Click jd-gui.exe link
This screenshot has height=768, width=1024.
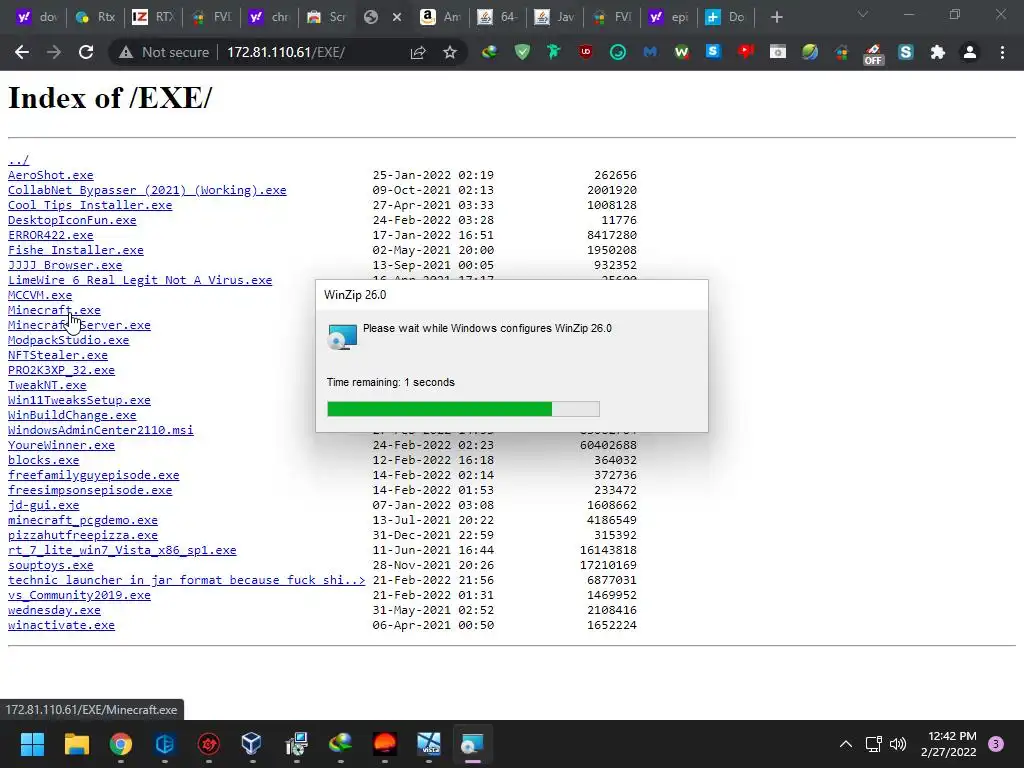pyautogui.click(x=43, y=505)
